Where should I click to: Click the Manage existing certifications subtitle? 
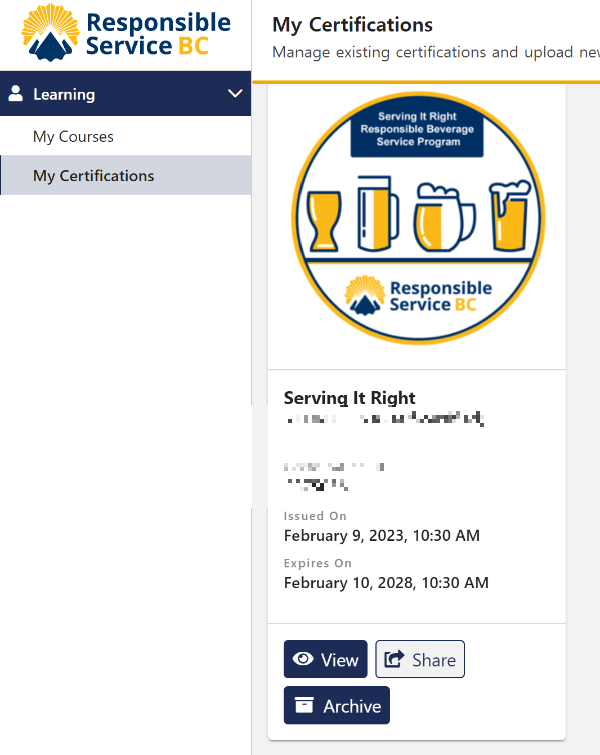pyautogui.click(x=436, y=52)
